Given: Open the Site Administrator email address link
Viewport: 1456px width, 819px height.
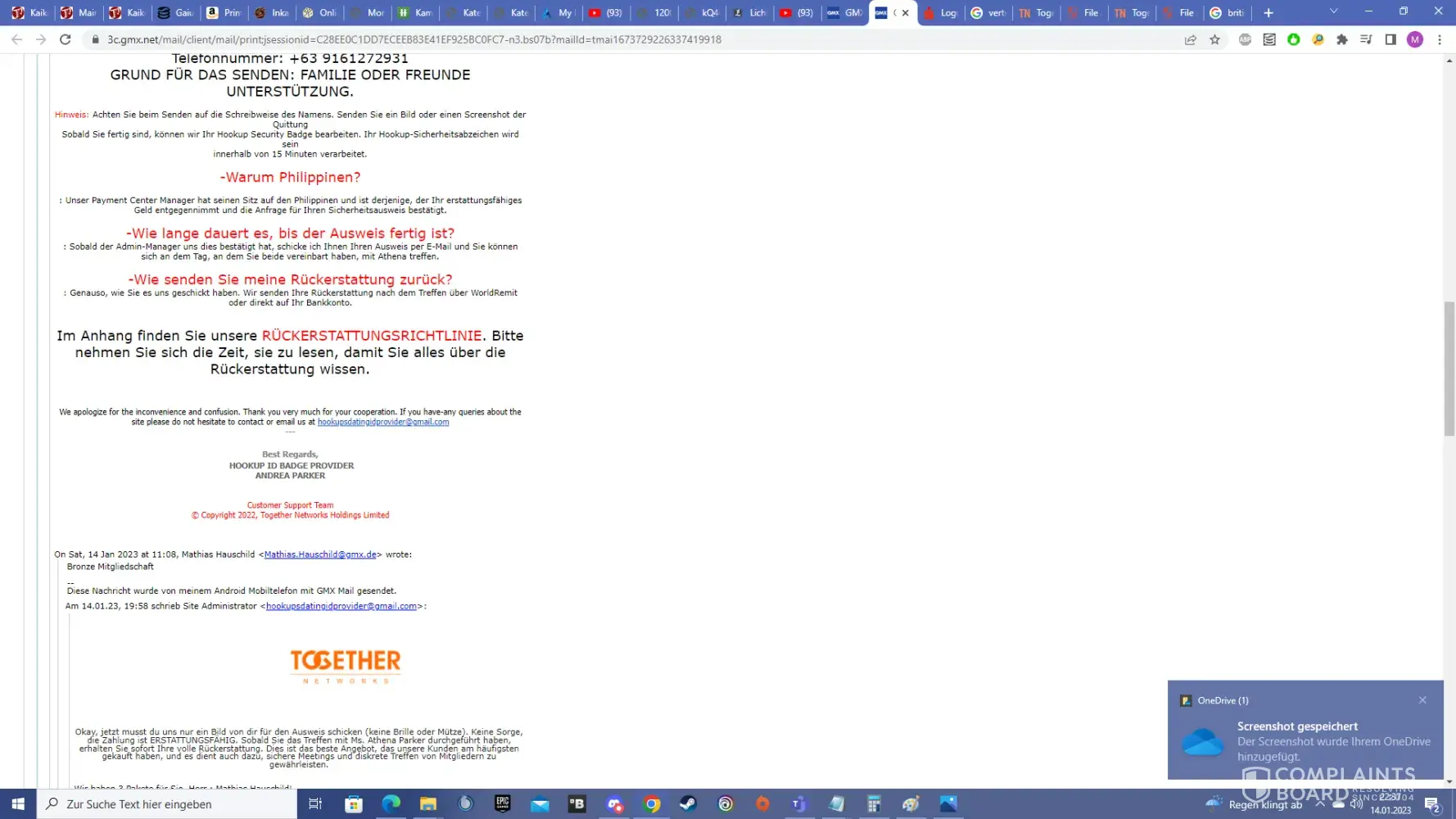Looking at the screenshot, I should pos(341,606).
